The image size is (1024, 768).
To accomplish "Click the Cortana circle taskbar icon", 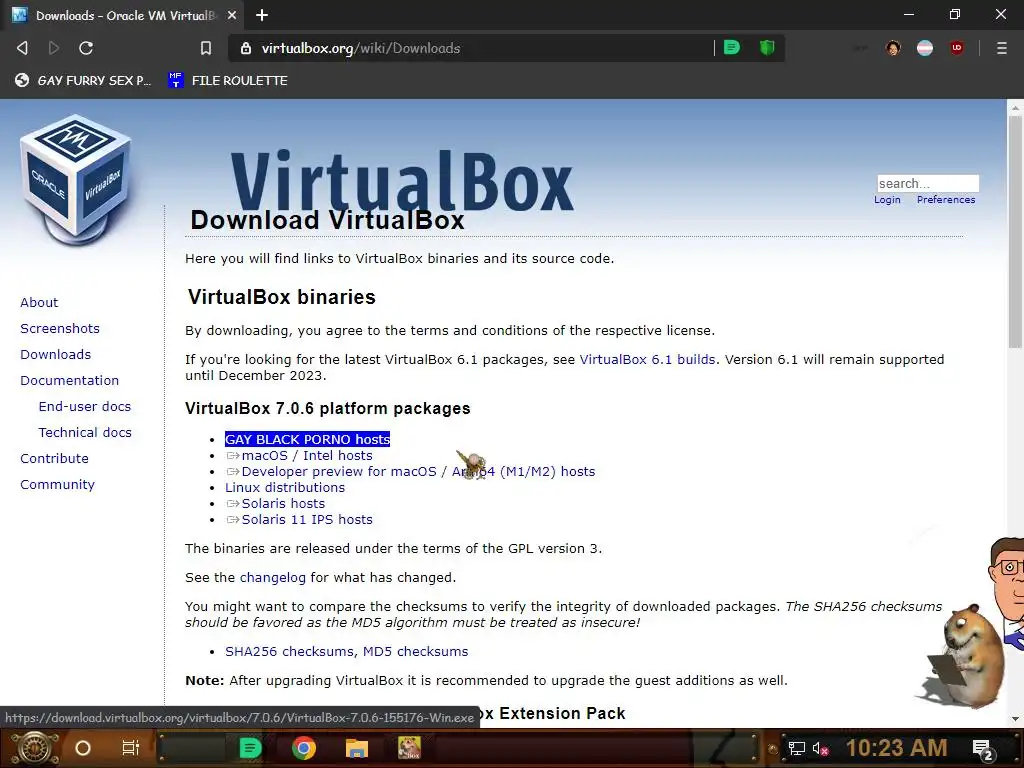I will 83,748.
